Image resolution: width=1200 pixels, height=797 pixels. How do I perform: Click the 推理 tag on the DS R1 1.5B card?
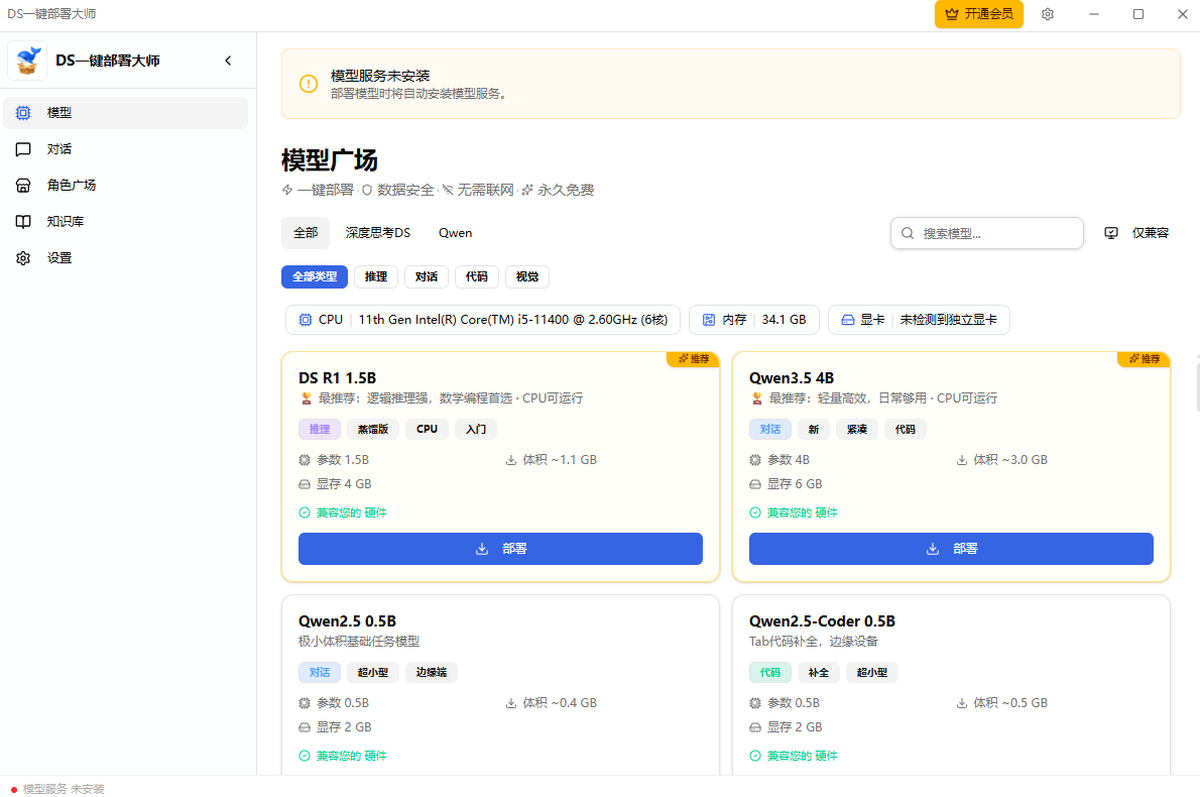pos(319,429)
